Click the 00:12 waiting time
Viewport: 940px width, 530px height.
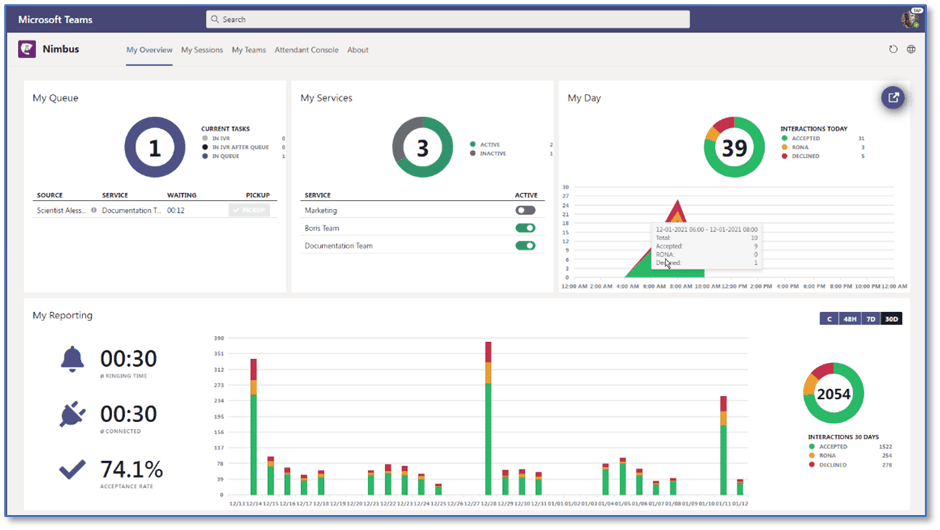[176, 210]
